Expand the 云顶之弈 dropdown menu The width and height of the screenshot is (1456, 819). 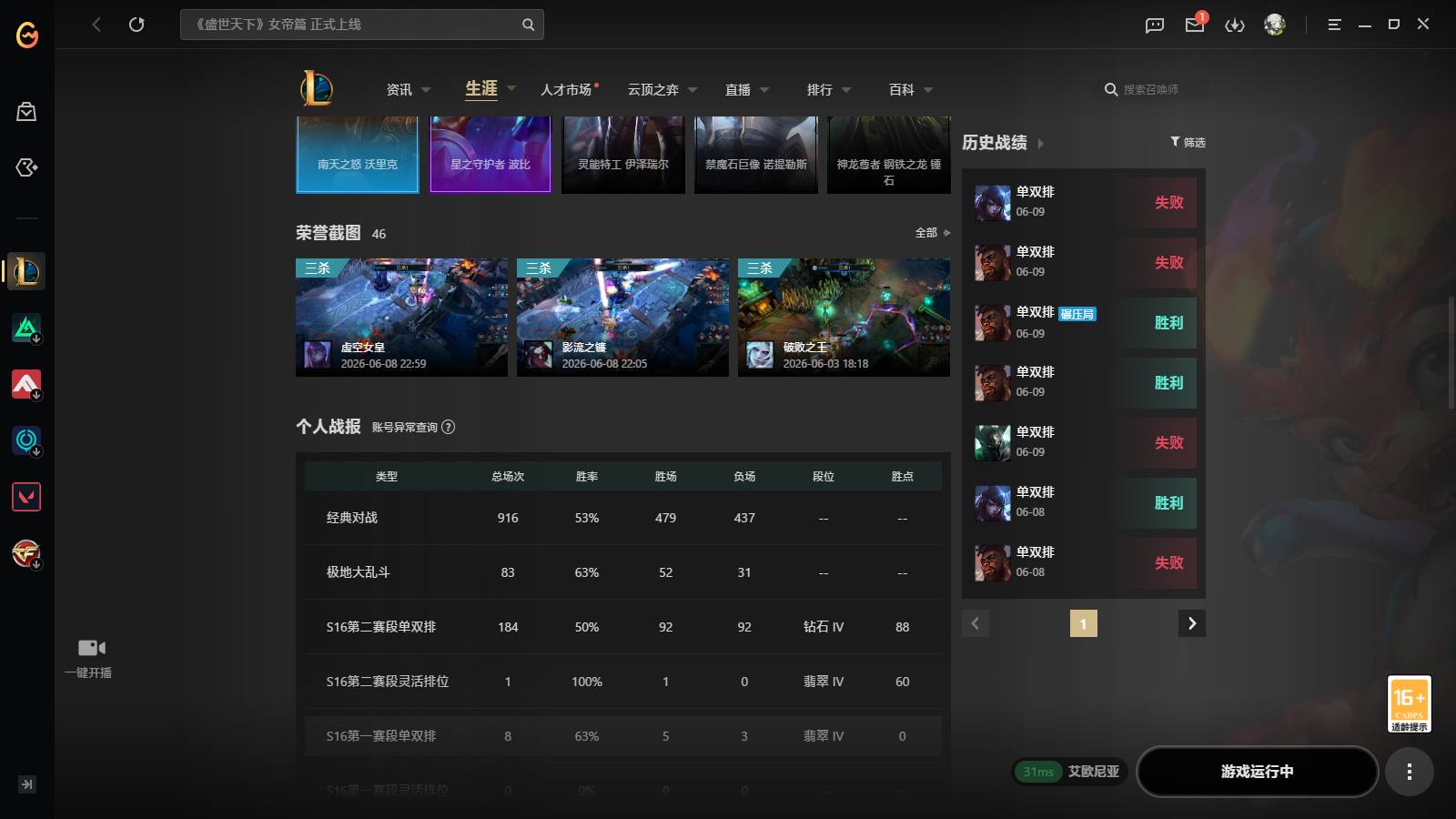click(693, 90)
